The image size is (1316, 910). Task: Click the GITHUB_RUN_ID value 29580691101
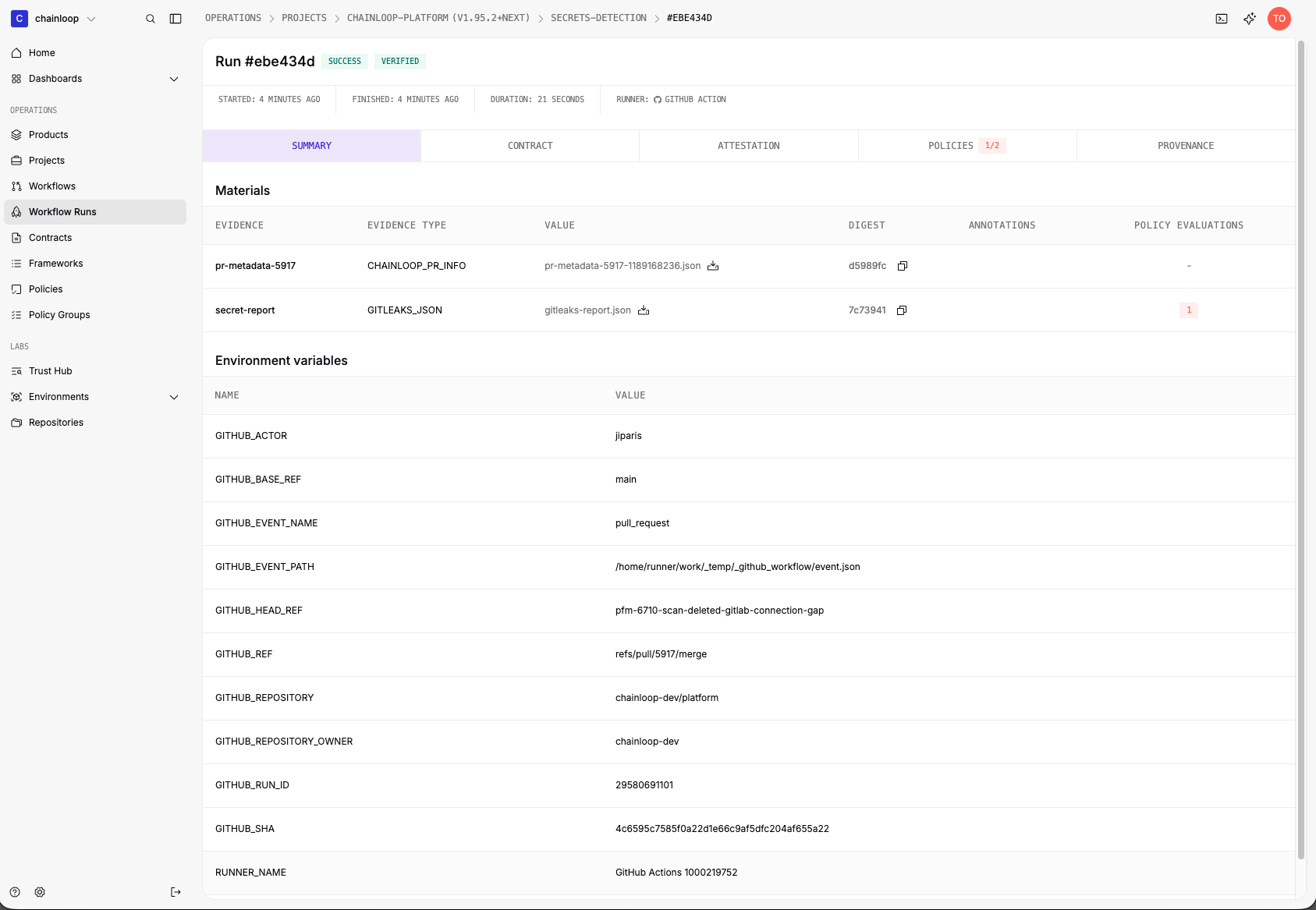point(644,785)
